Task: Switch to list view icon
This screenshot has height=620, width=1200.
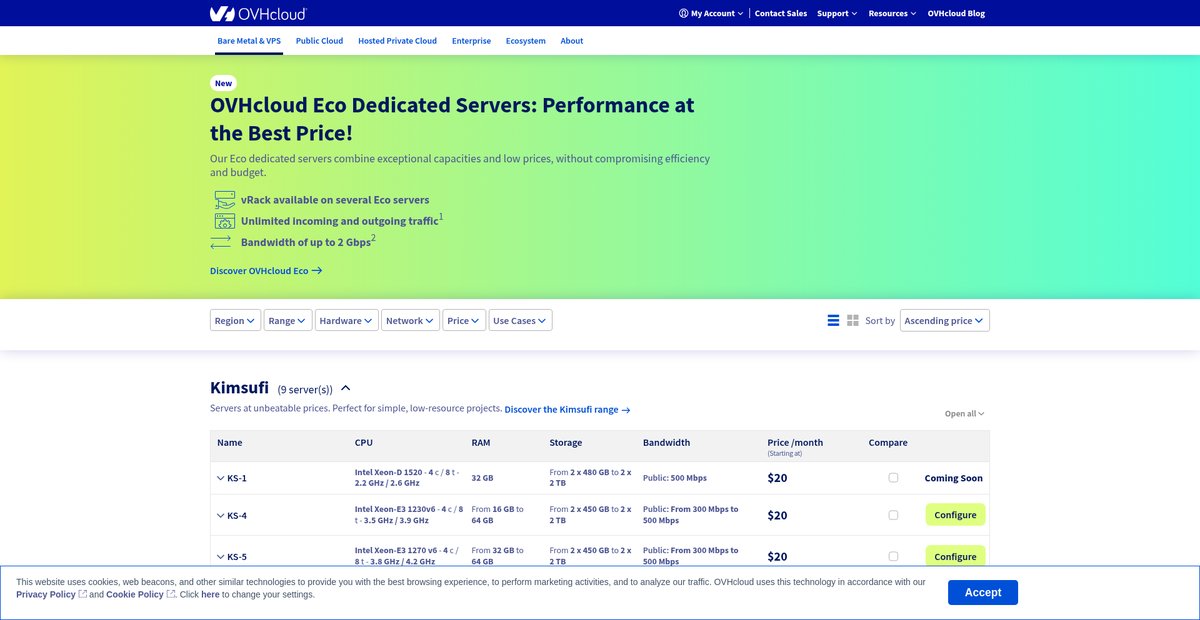Action: click(x=833, y=320)
